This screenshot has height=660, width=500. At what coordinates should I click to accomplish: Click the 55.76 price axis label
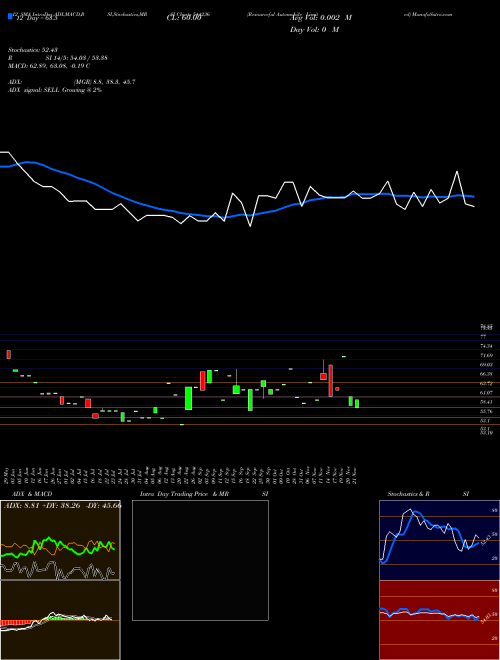[486, 411]
